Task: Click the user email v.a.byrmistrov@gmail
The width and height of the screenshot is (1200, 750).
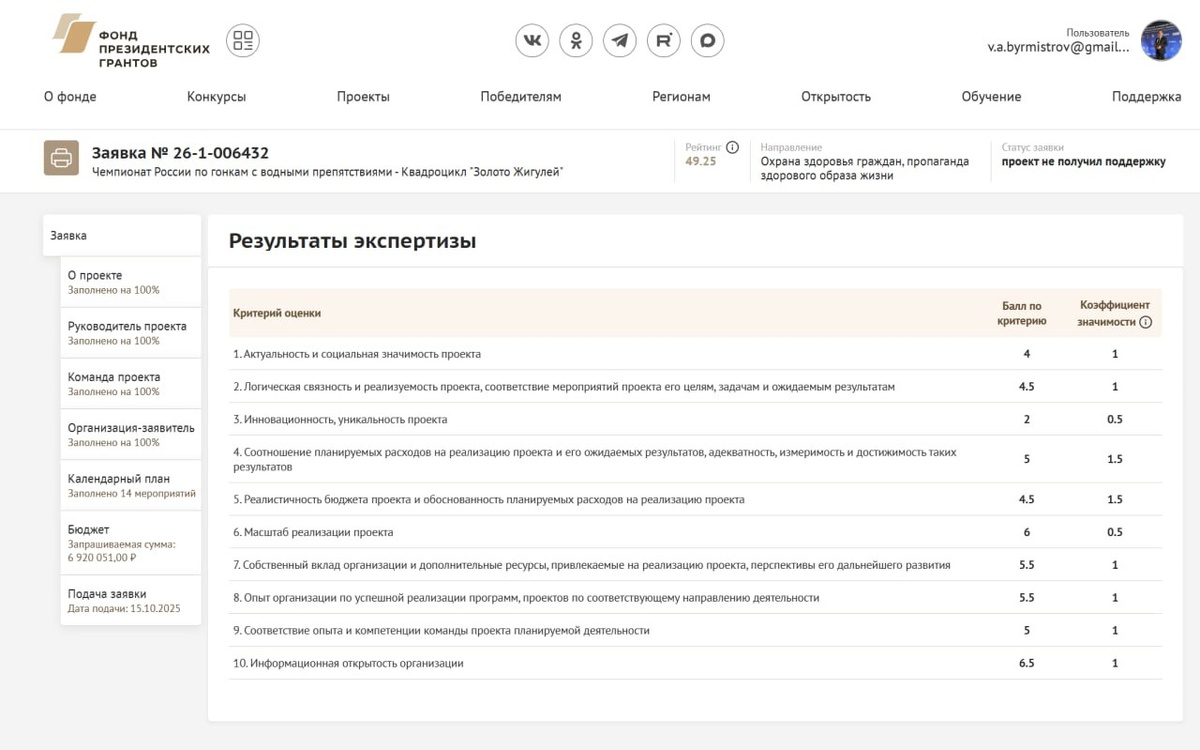Action: pyautogui.click(x=1058, y=47)
